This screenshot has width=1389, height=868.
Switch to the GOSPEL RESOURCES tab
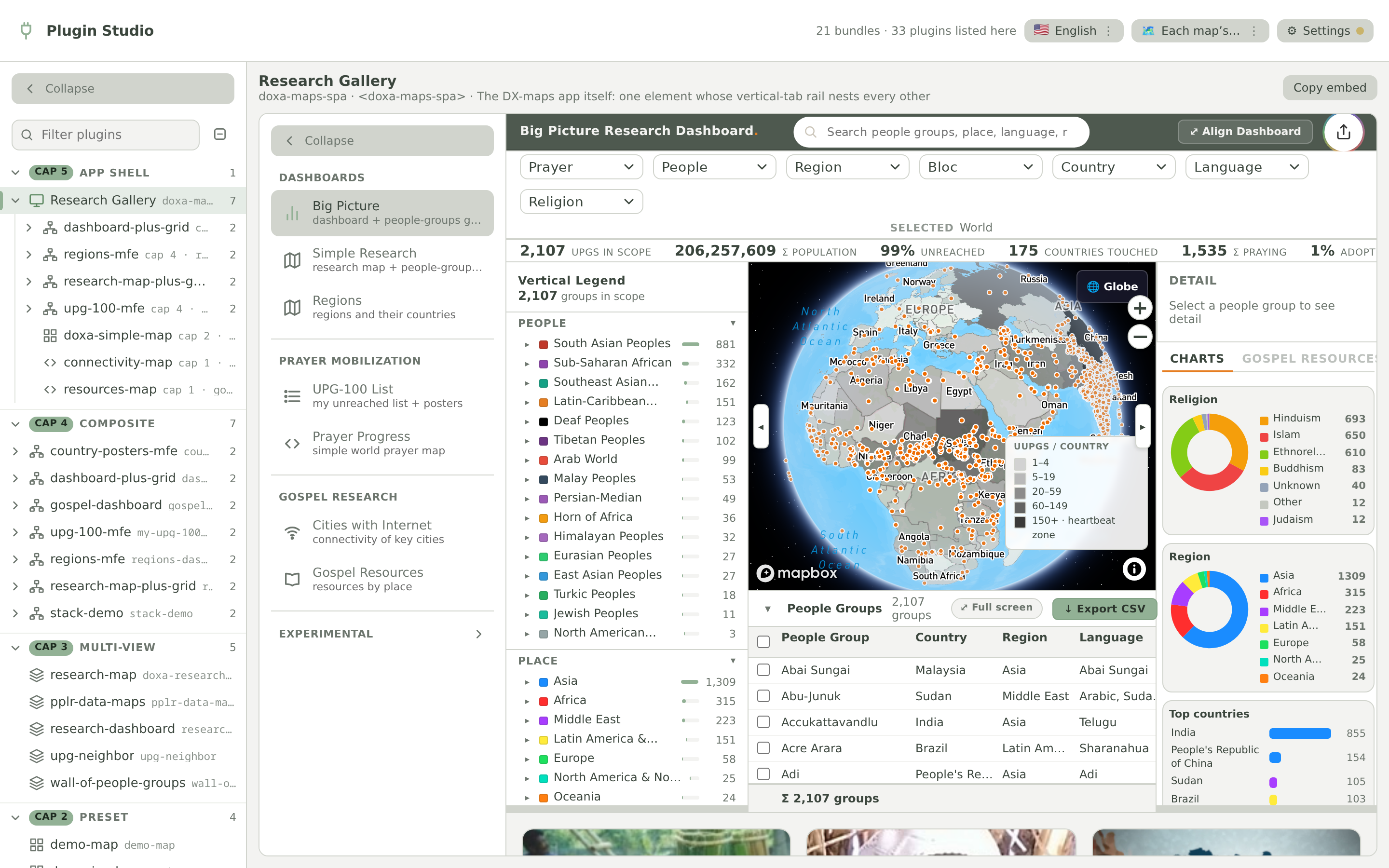point(1308,359)
